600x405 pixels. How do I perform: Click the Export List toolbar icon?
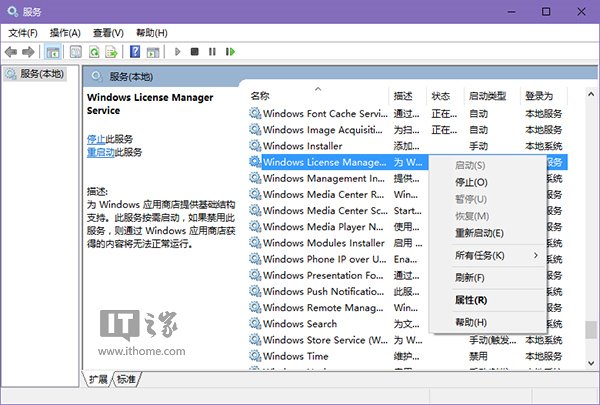click(111, 51)
